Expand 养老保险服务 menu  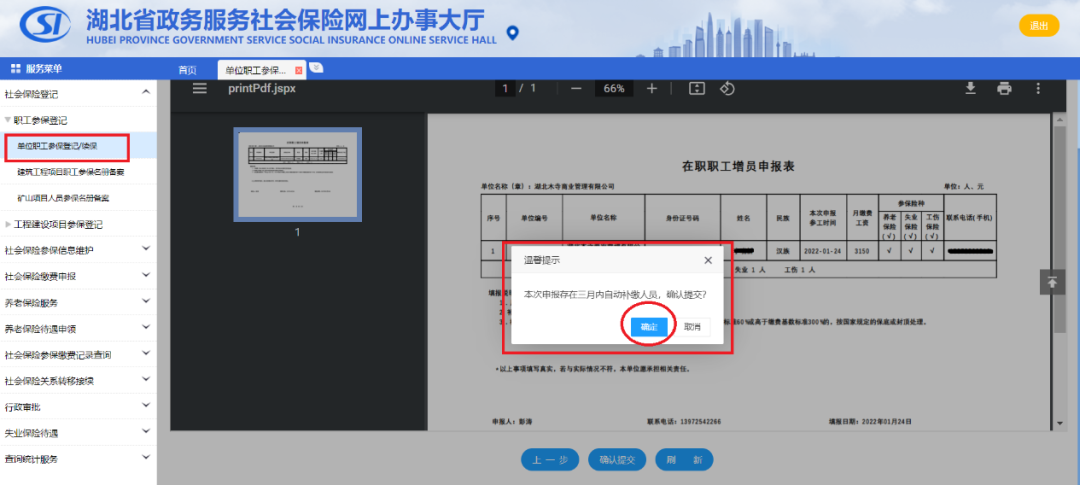[x=145, y=301]
